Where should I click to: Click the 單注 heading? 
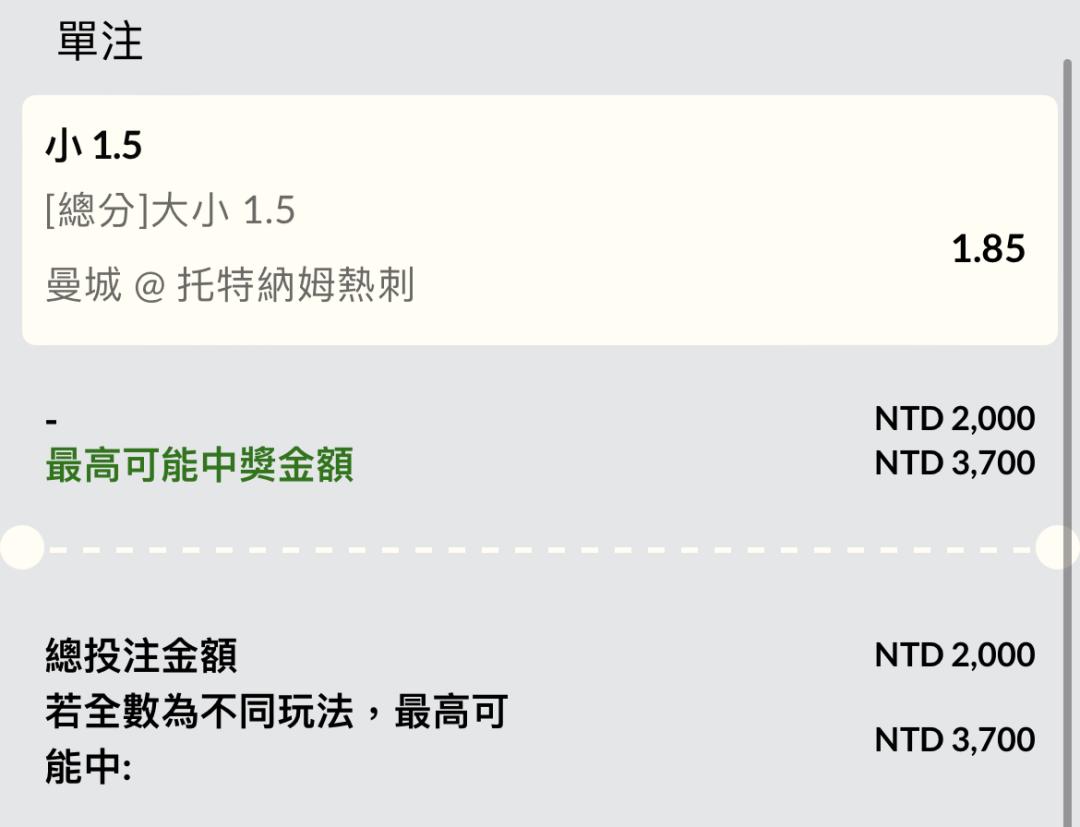click(100, 41)
